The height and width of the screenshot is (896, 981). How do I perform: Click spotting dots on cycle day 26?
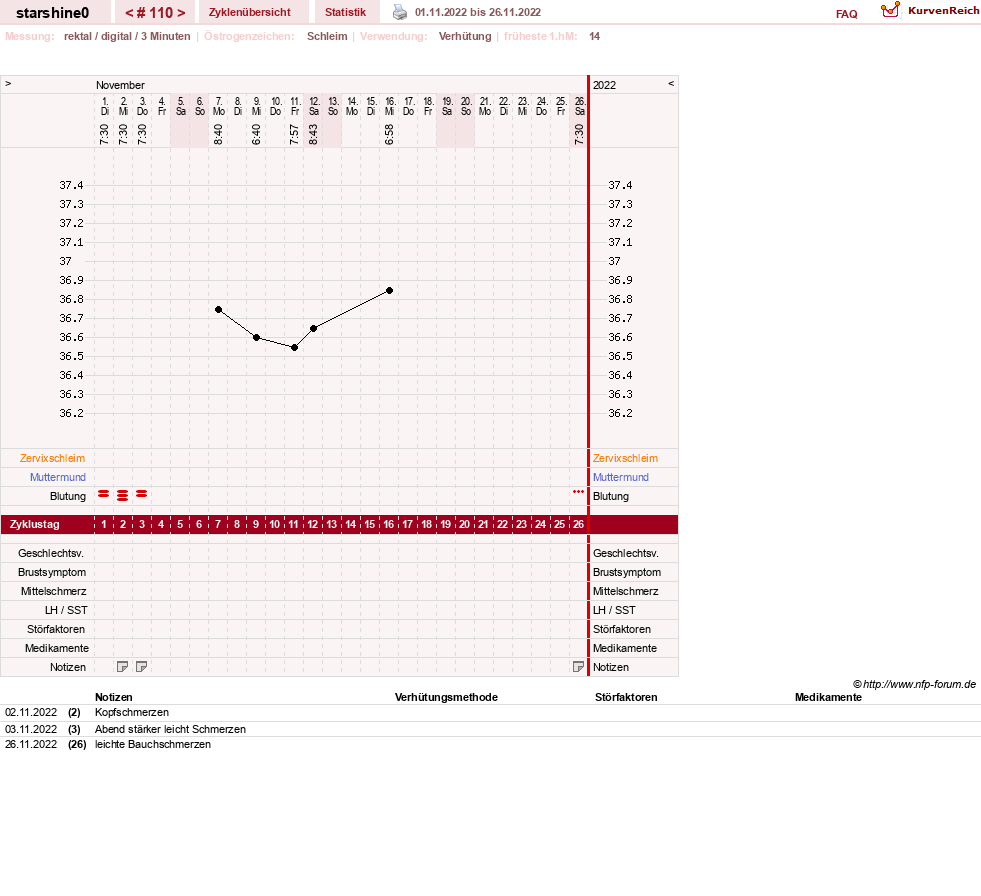[x=578, y=492]
